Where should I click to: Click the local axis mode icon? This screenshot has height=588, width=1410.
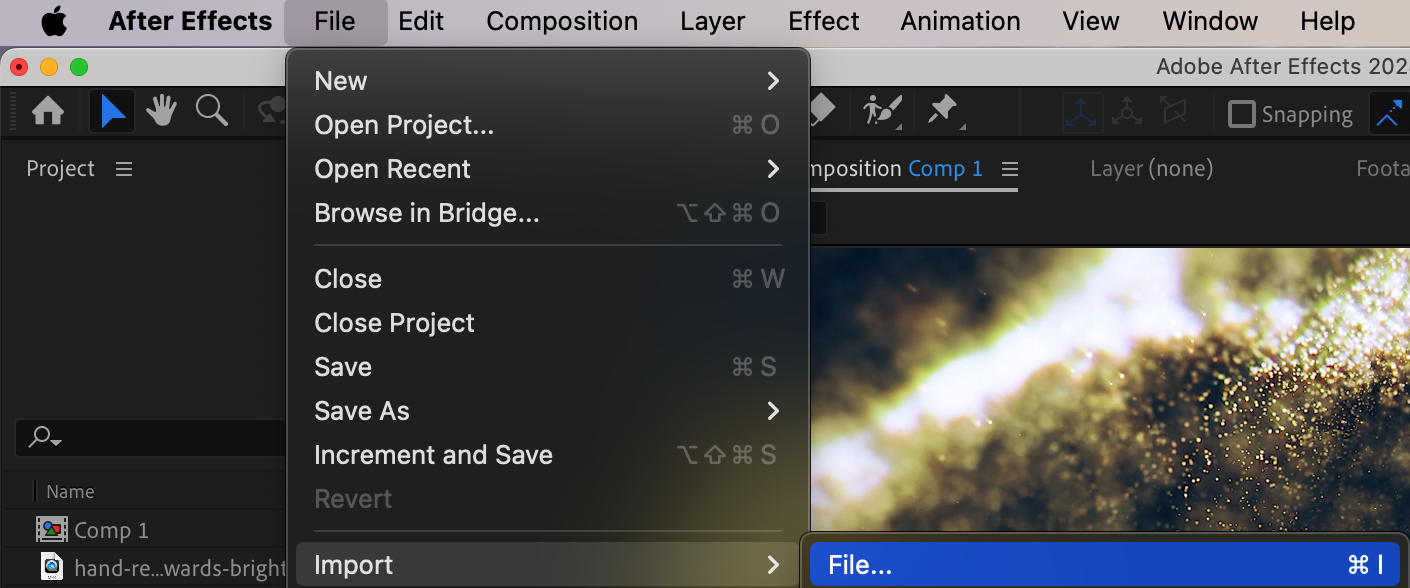(x=1083, y=113)
